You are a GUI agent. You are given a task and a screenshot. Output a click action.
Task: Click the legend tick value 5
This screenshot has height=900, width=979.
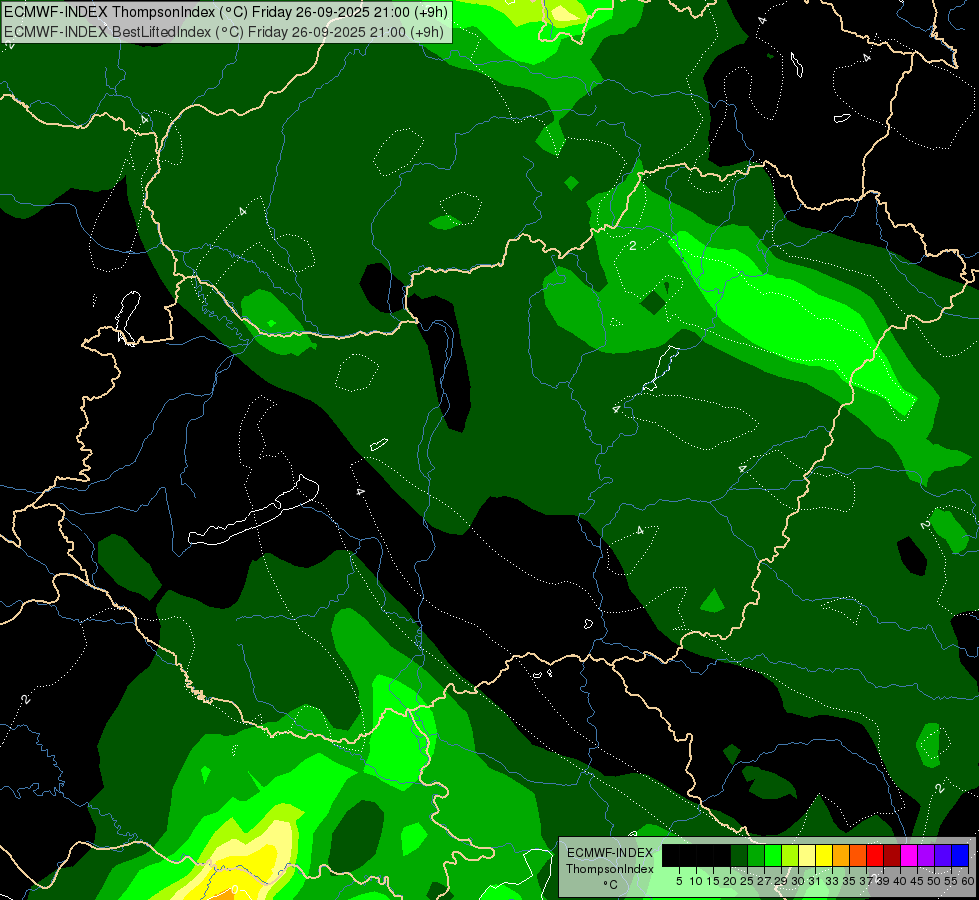(679, 881)
